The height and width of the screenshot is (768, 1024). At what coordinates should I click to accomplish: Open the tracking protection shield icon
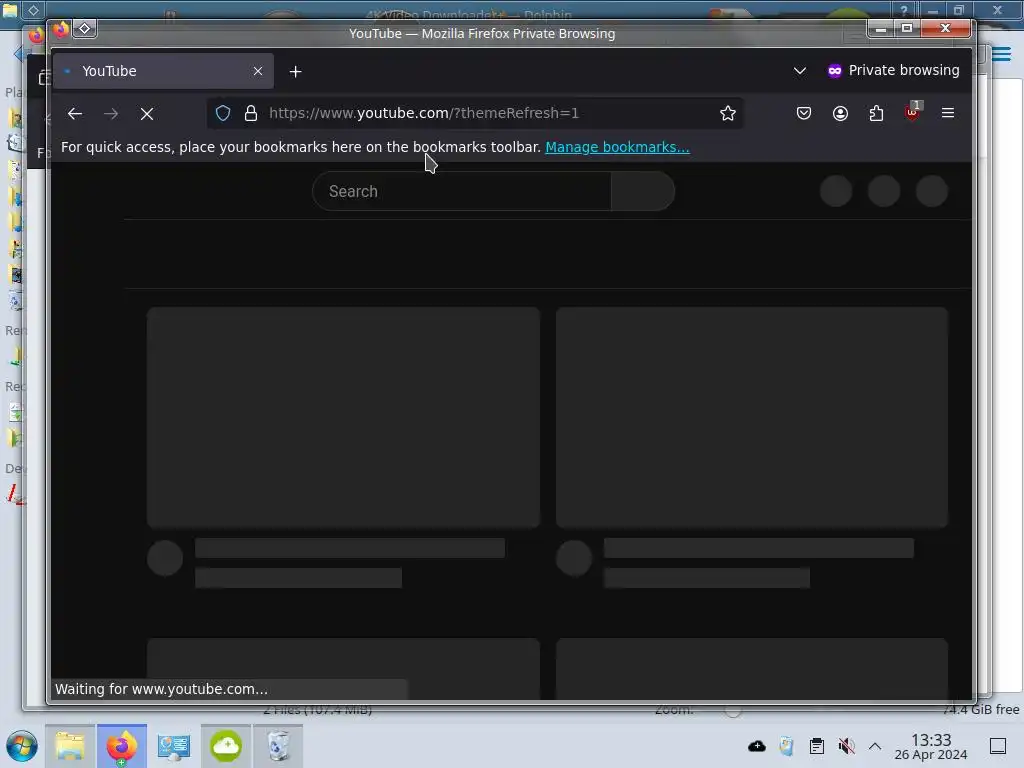(223, 113)
